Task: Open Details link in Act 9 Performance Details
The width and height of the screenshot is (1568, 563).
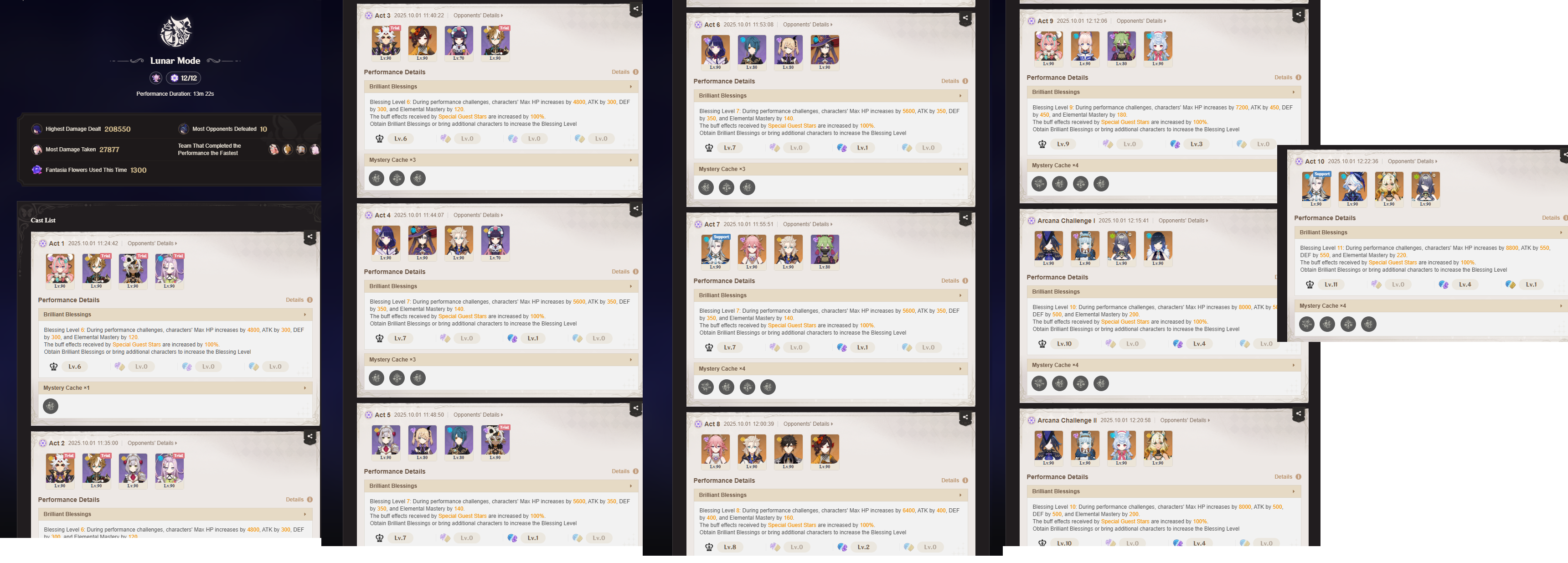Action: click(1283, 78)
